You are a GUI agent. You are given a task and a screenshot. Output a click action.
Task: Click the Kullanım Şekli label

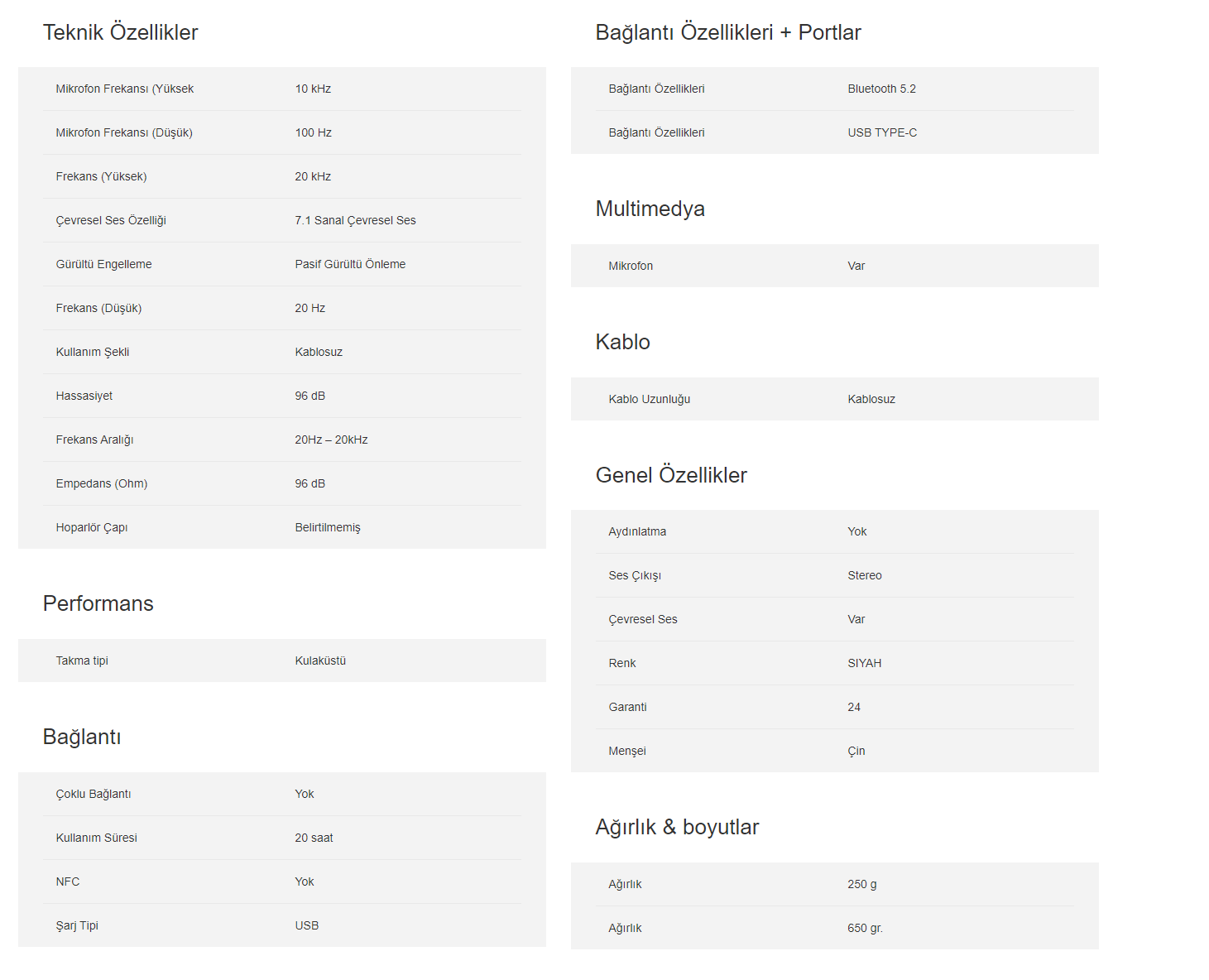(92, 352)
